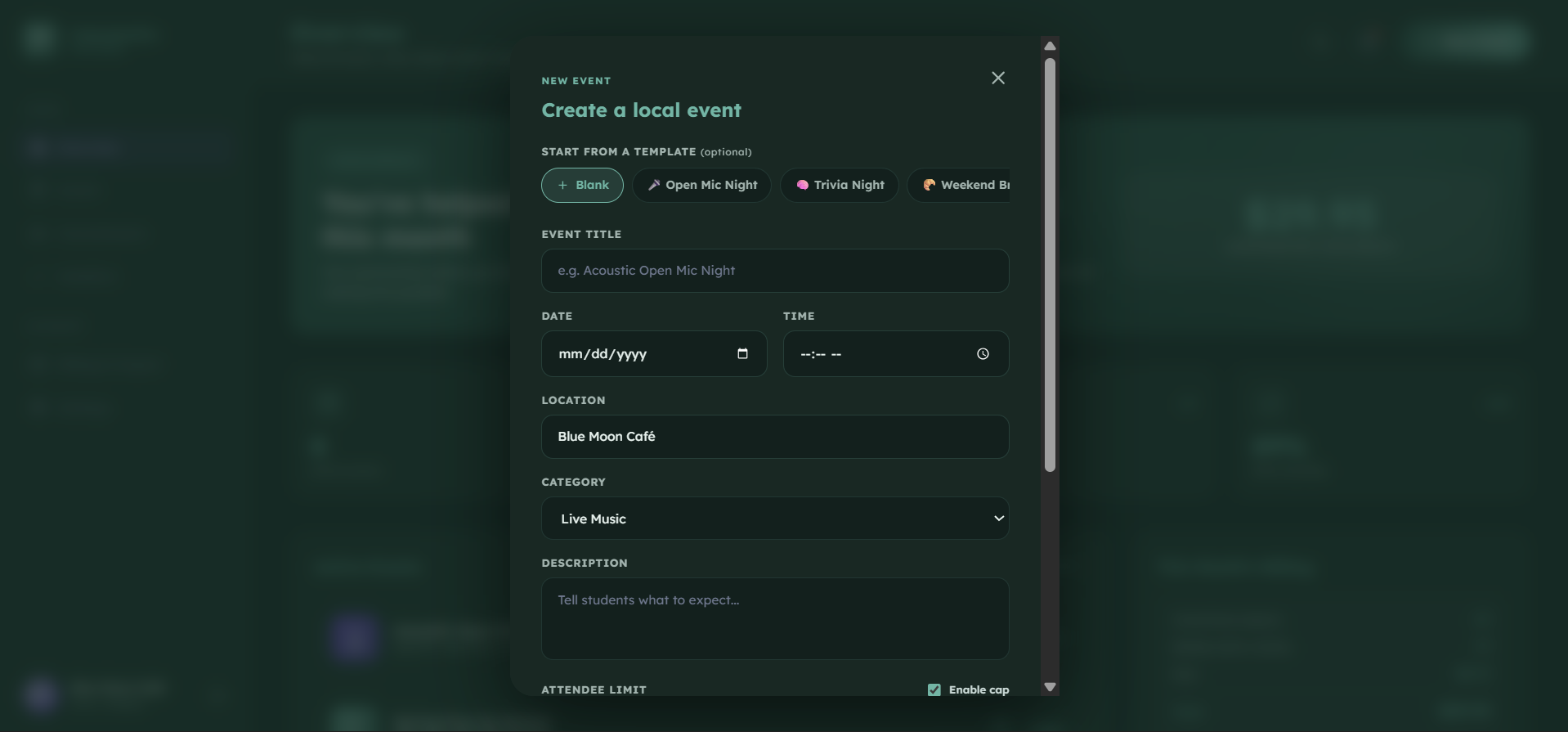Edit the Location field Blue Moon Café
Screen dimensions: 1568x732
tap(775, 437)
